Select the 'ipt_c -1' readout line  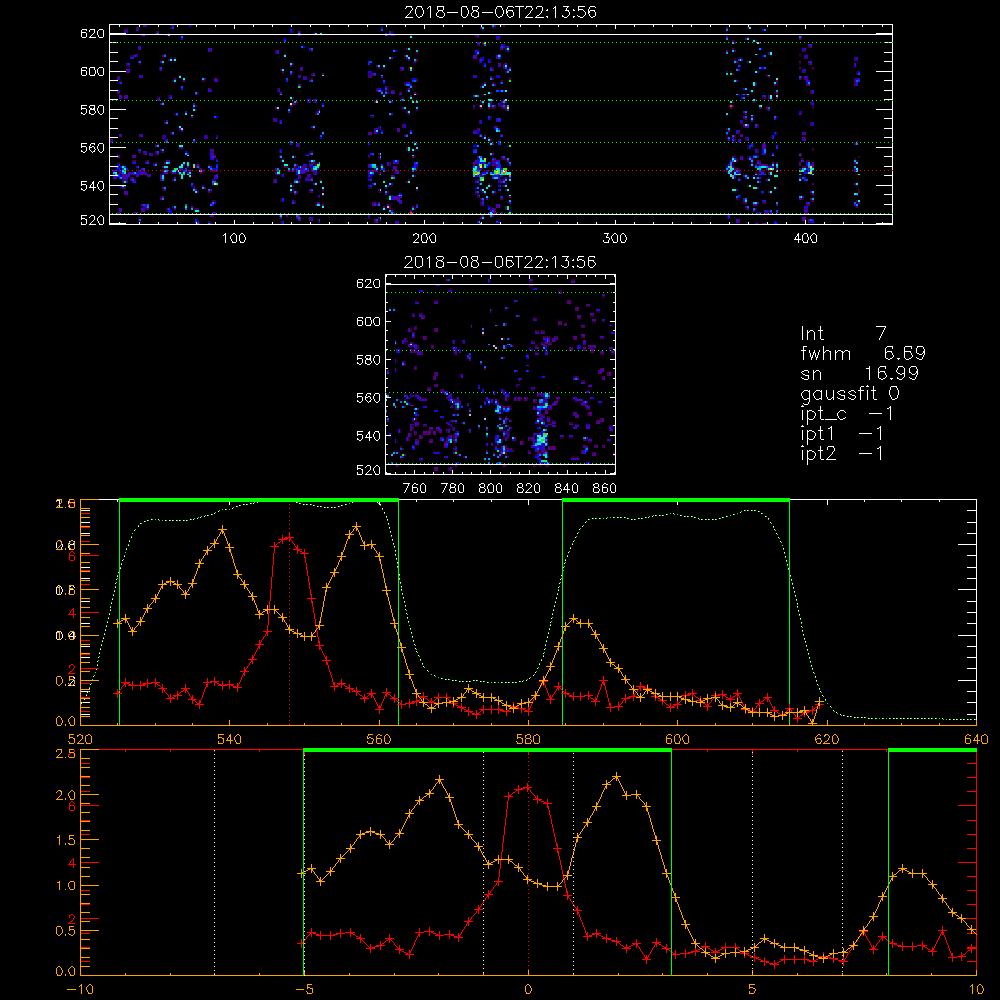pyautogui.click(x=847, y=414)
